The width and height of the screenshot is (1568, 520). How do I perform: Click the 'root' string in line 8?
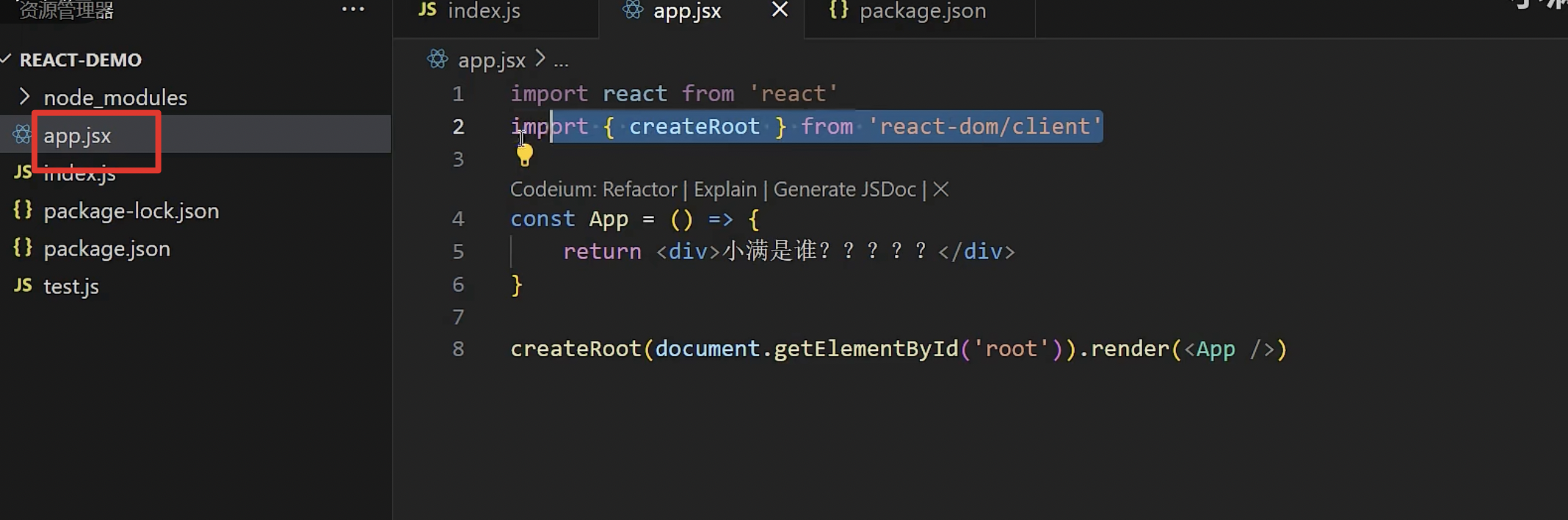1011,349
